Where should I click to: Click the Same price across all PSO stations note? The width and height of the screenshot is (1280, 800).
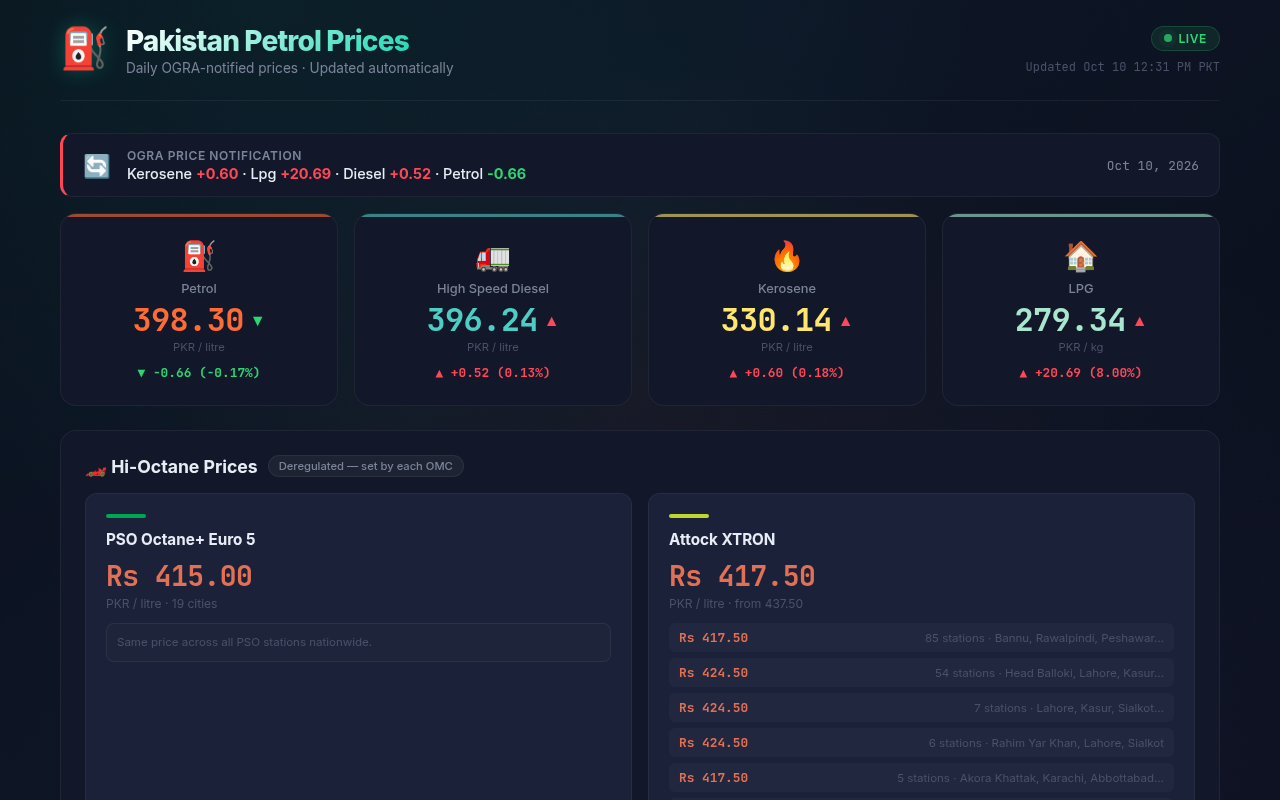[358, 642]
